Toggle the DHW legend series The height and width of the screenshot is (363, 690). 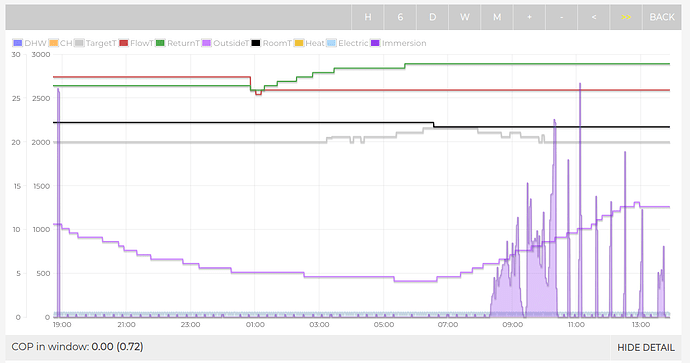30,43
